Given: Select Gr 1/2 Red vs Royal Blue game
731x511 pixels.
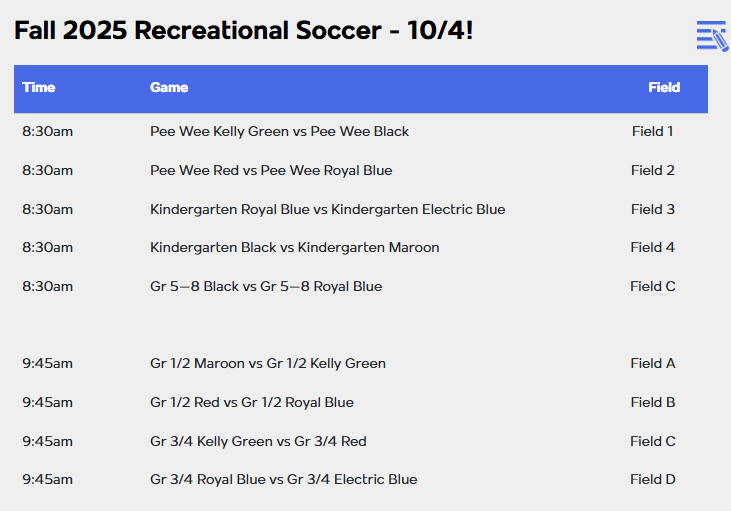Looking at the screenshot, I should pos(252,402).
